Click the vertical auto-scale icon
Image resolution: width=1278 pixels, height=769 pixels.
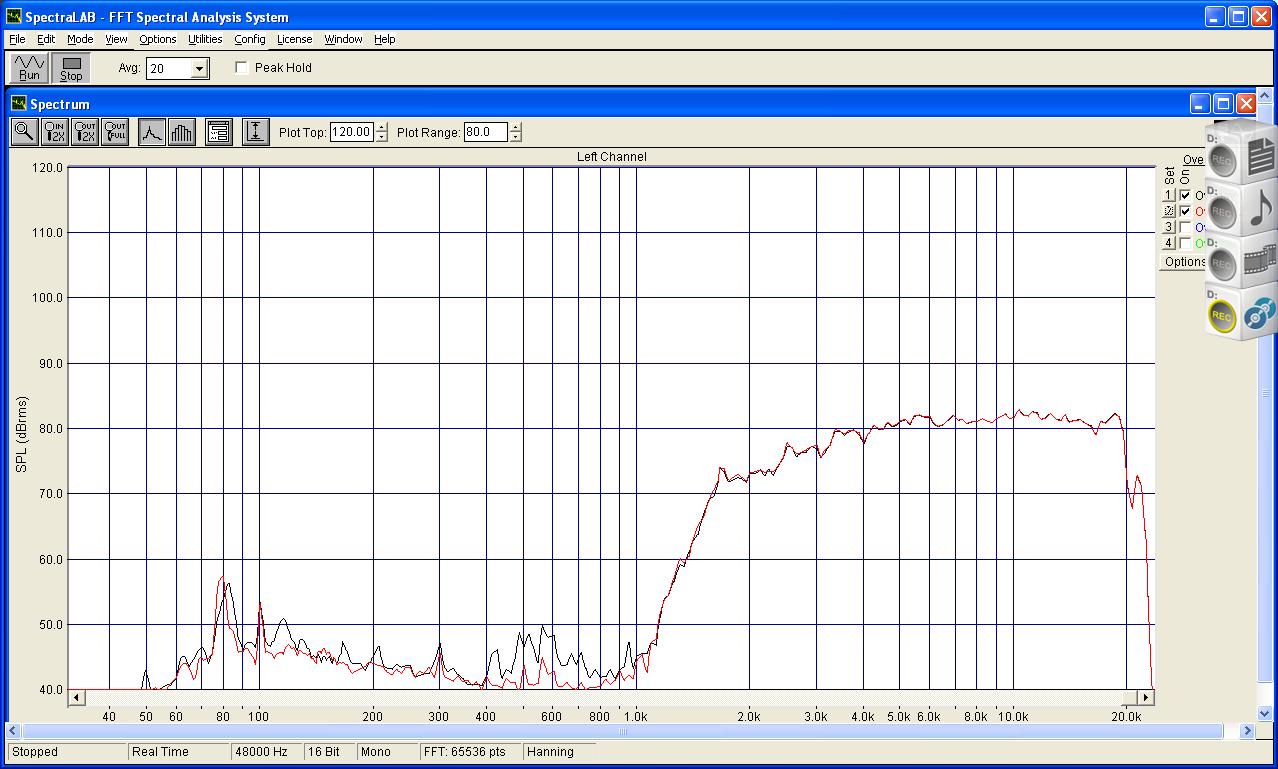[x=255, y=132]
